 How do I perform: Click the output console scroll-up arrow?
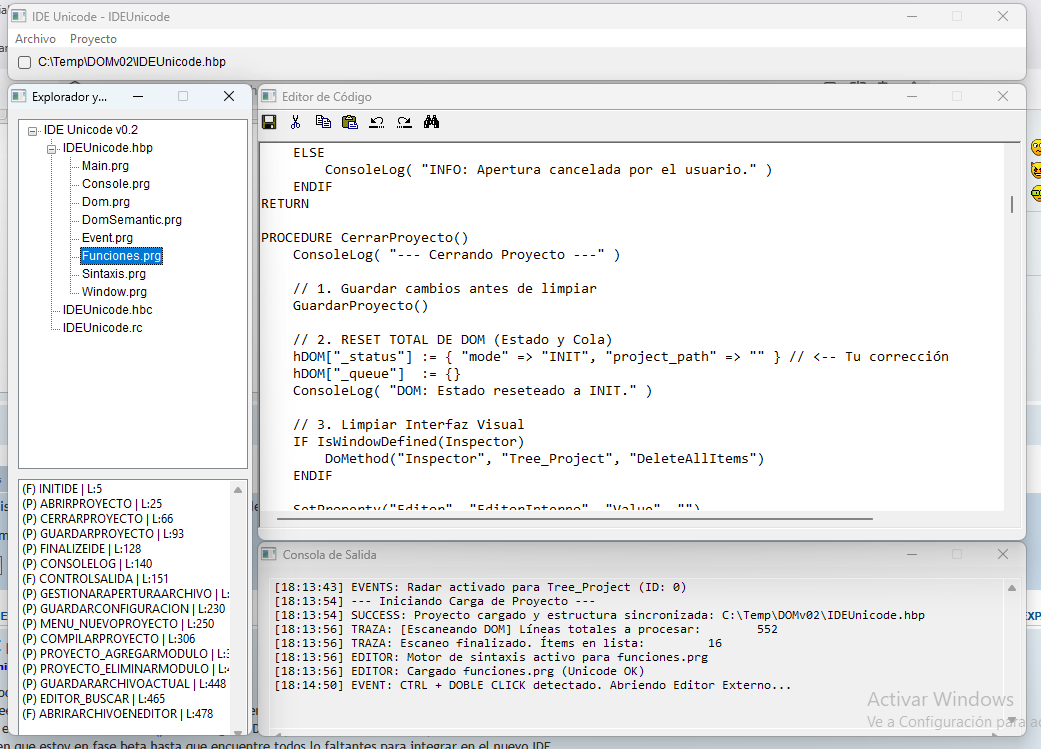[1012, 588]
